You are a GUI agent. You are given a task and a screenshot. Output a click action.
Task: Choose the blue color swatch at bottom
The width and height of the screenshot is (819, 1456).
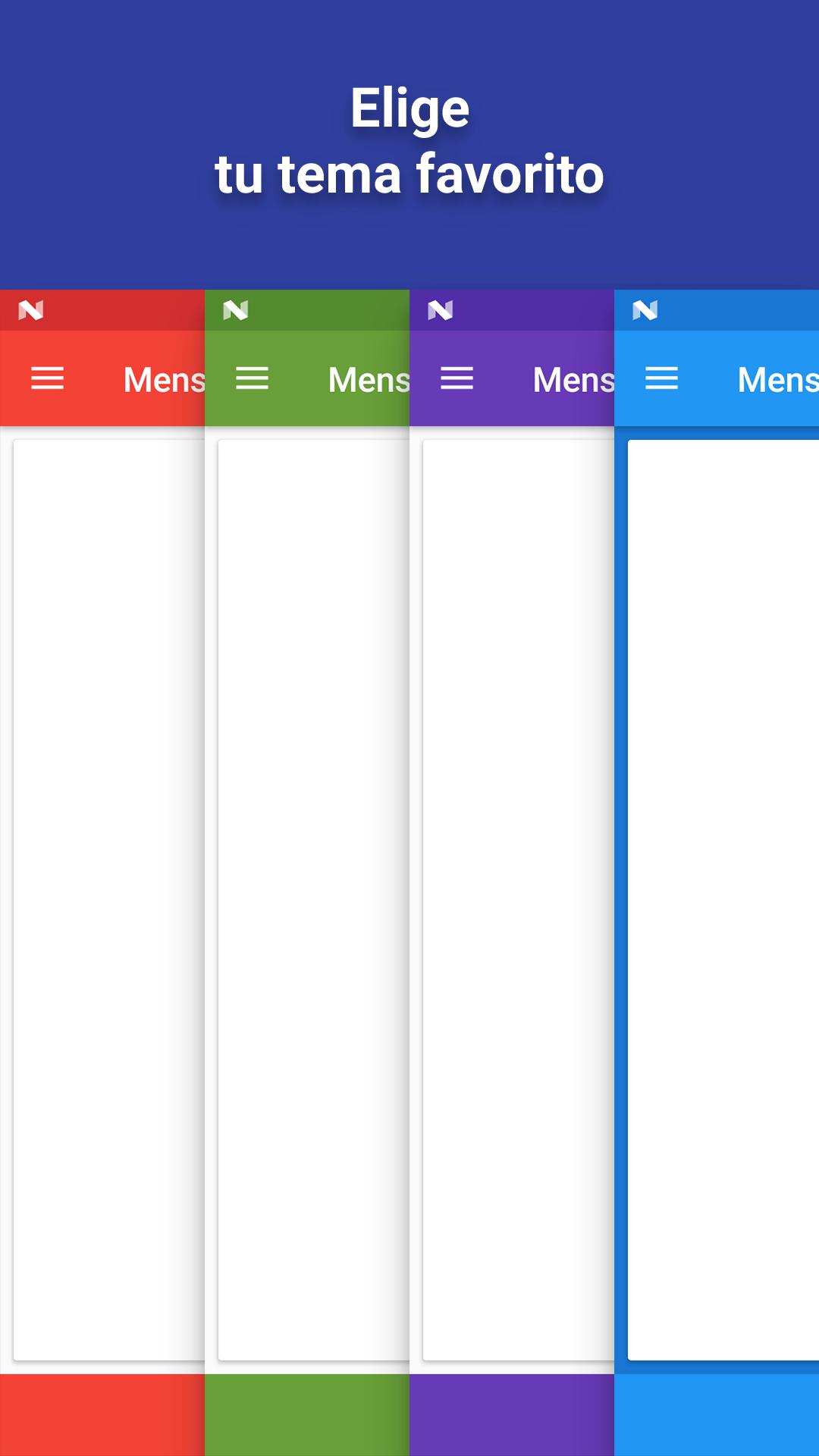pos(717,1415)
